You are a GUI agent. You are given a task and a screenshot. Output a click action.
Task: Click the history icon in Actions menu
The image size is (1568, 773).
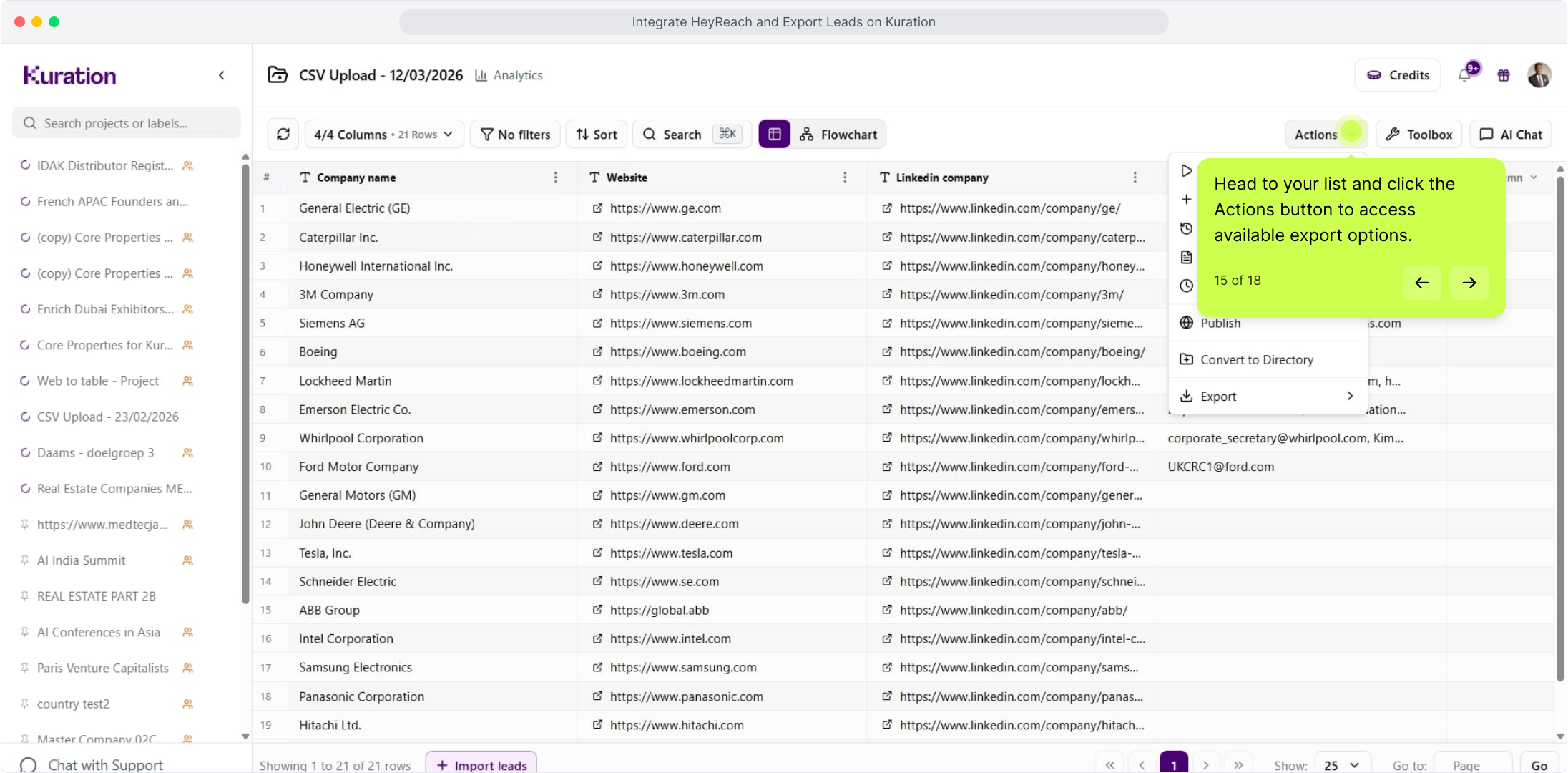(x=1186, y=228)
